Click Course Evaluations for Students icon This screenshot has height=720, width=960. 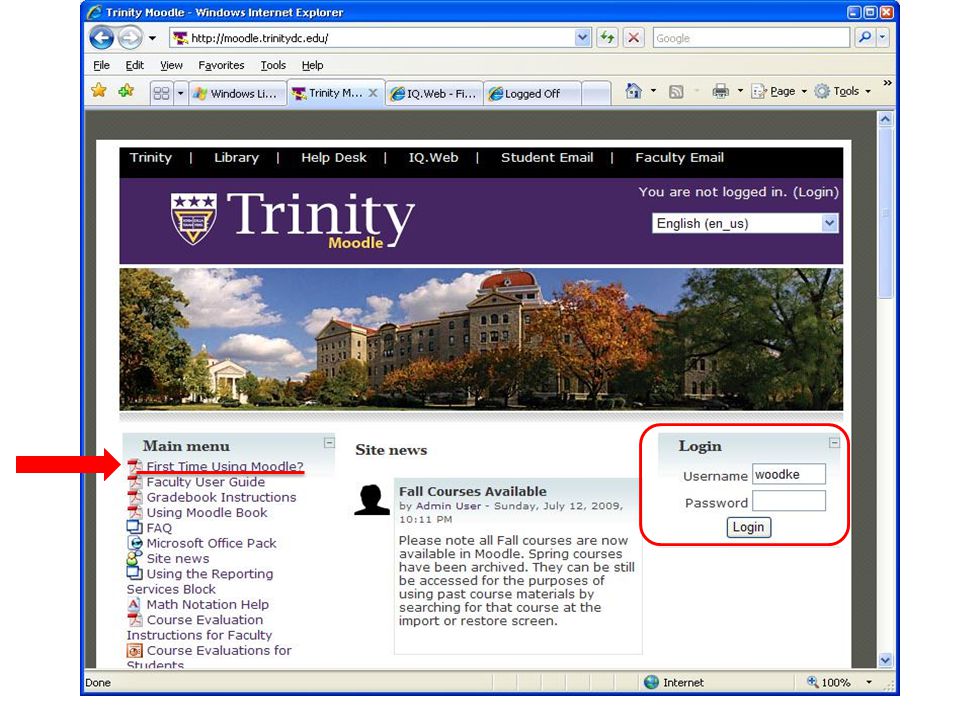(134, 650)
